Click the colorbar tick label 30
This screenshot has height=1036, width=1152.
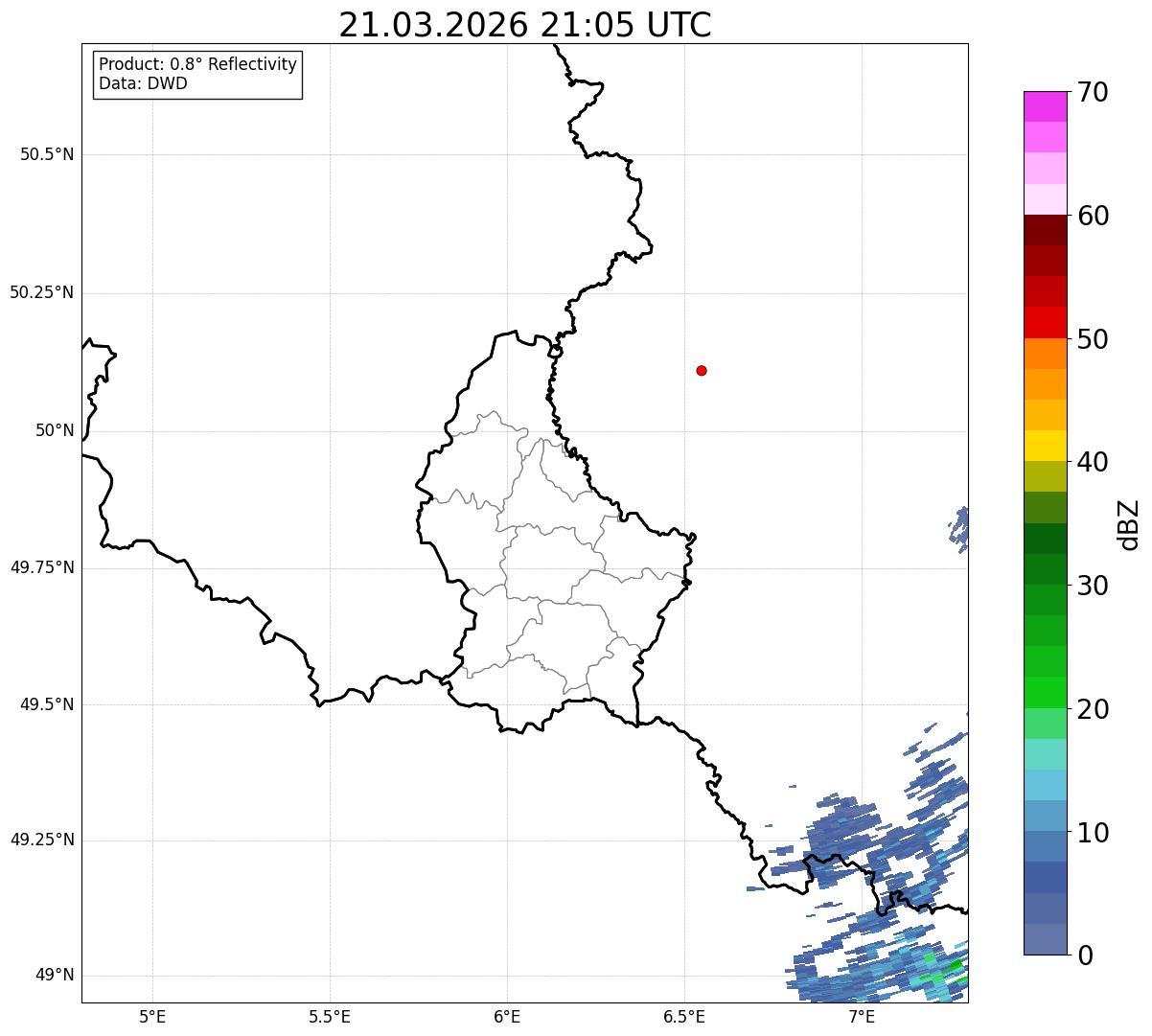click(1093, 586)
